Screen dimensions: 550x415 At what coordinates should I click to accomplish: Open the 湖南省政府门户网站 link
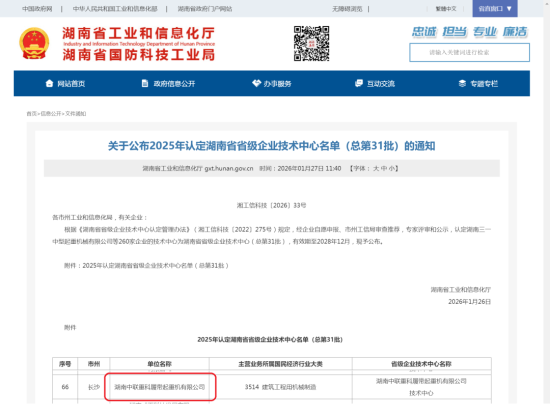(205, 9)
